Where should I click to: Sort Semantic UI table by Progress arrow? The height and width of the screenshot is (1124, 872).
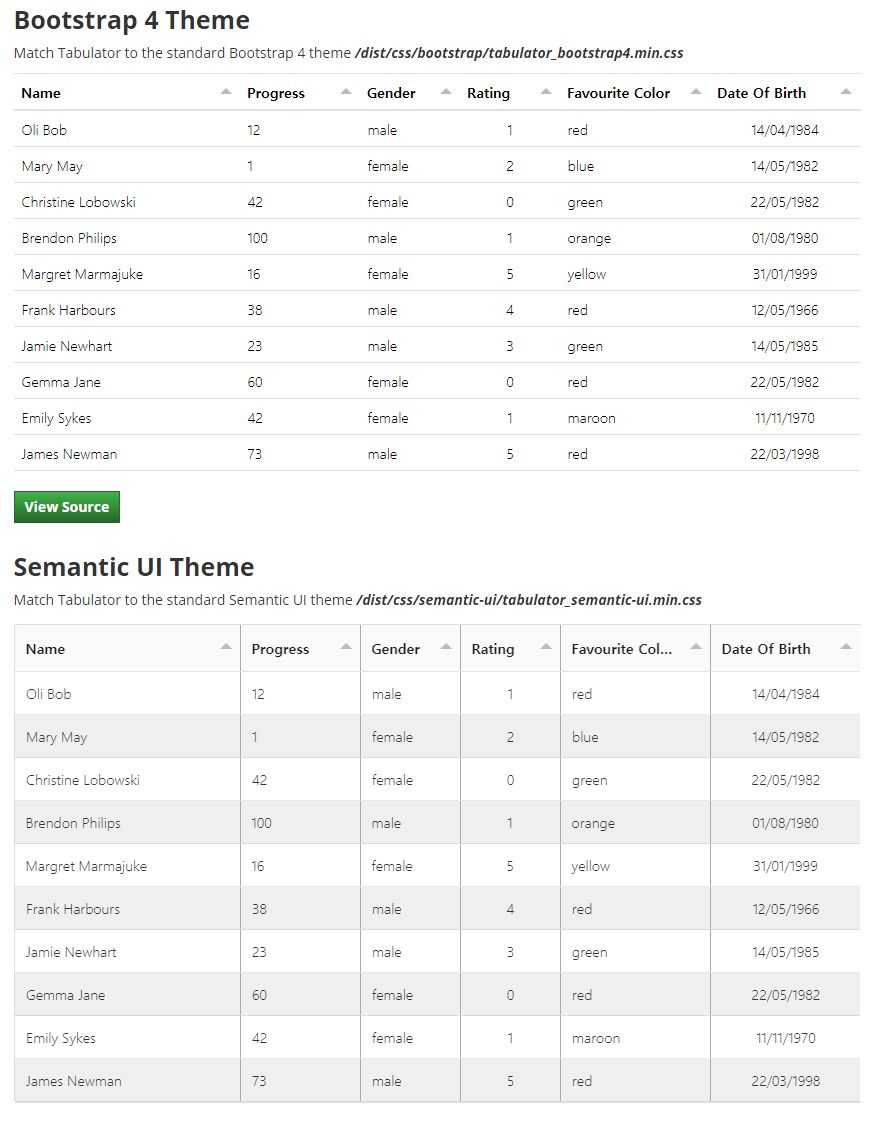click(x=346, y=647)
